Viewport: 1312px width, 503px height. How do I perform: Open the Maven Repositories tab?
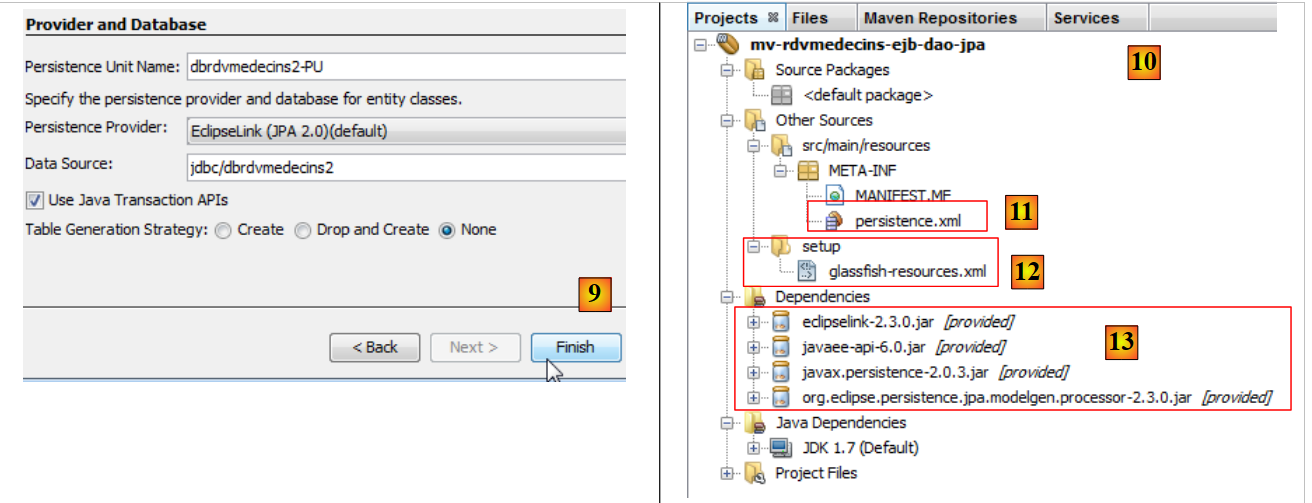click(x=939, y=18)
